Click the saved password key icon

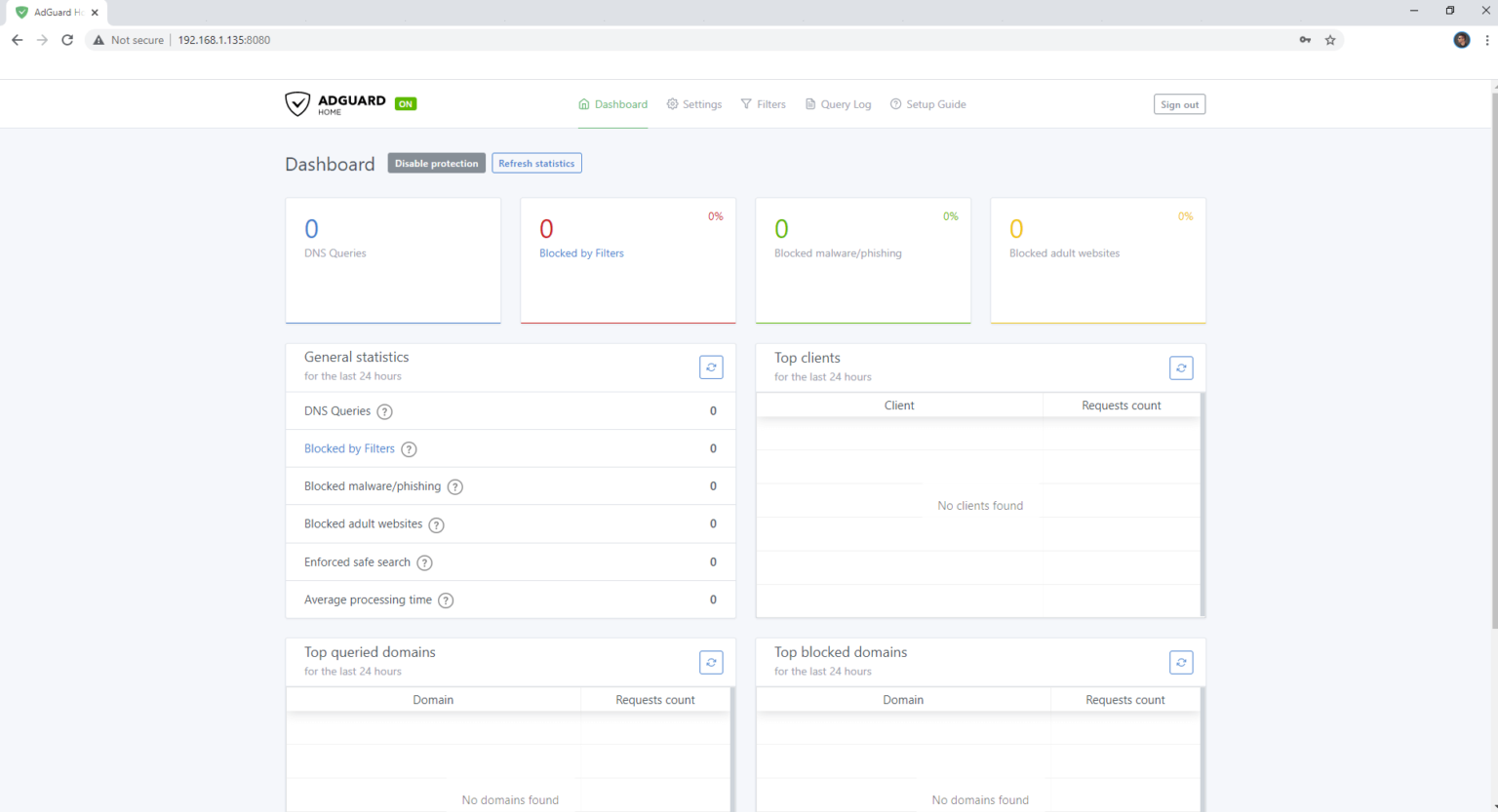pos(1305,40)
